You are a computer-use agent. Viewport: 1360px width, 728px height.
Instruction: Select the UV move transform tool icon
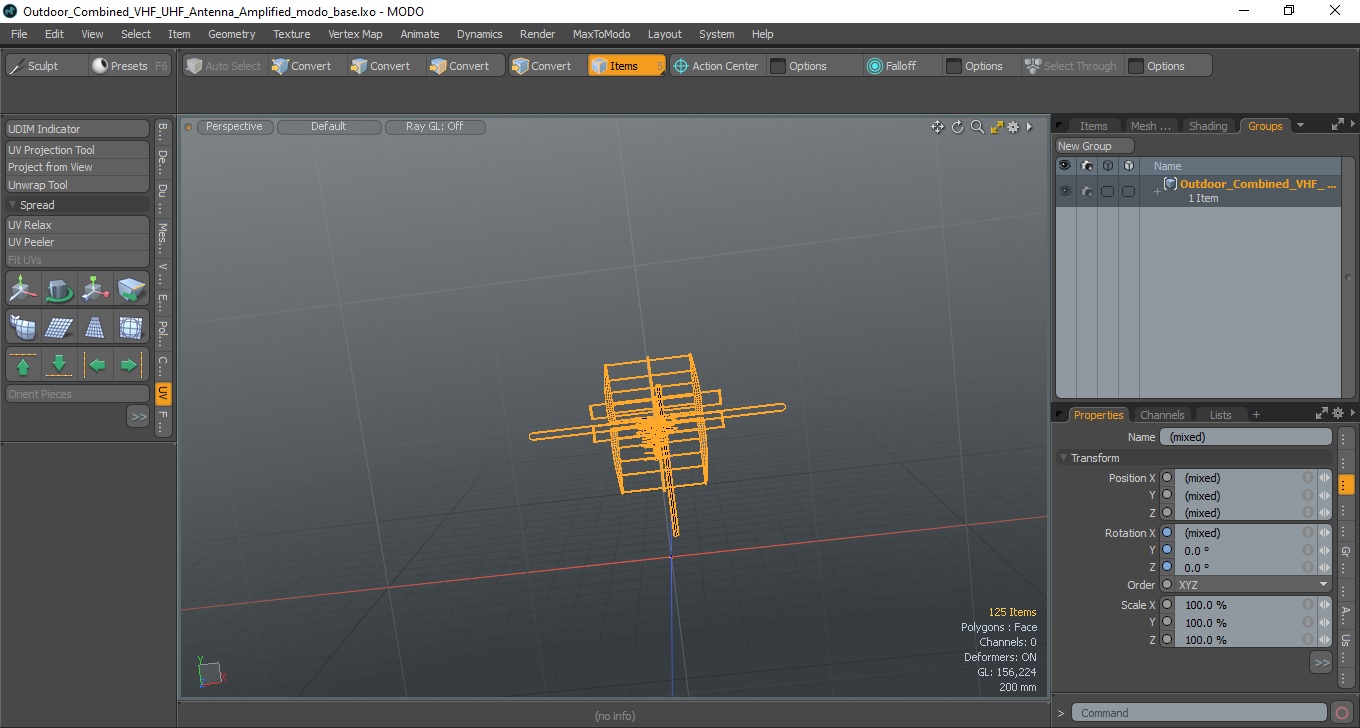click(x=24, y=289)
